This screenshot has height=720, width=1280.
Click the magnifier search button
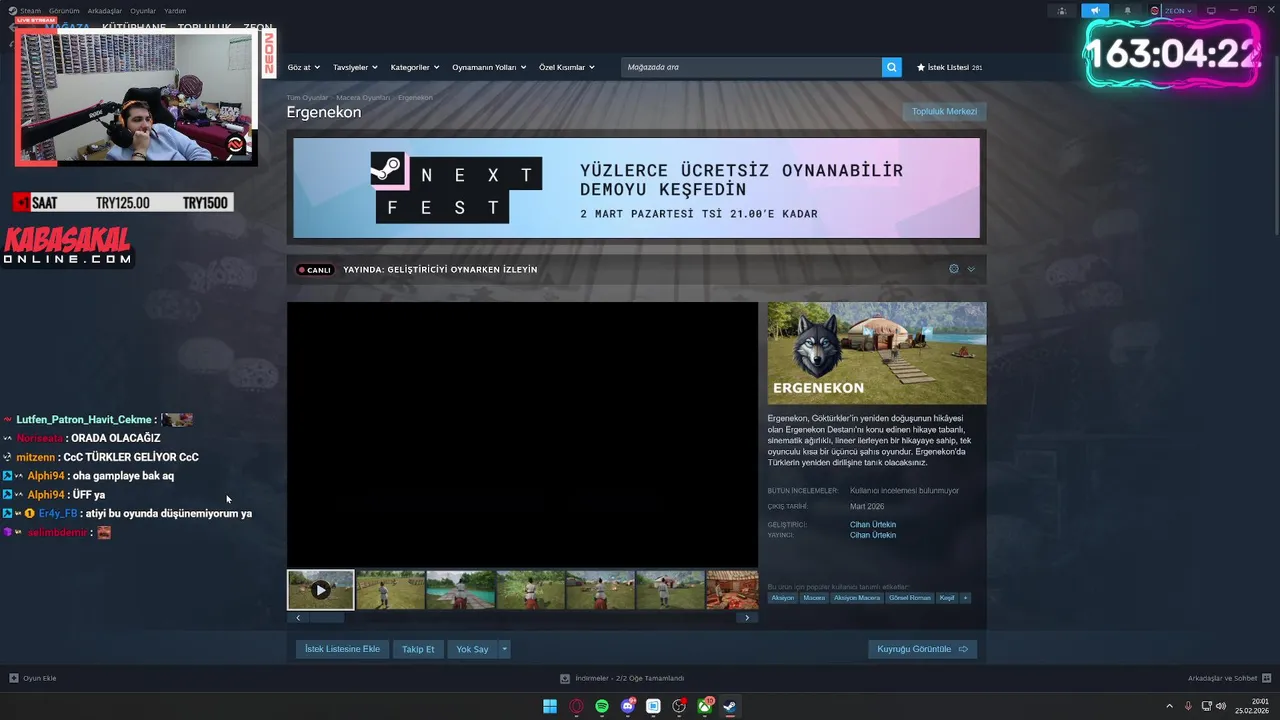coord(891,67)
